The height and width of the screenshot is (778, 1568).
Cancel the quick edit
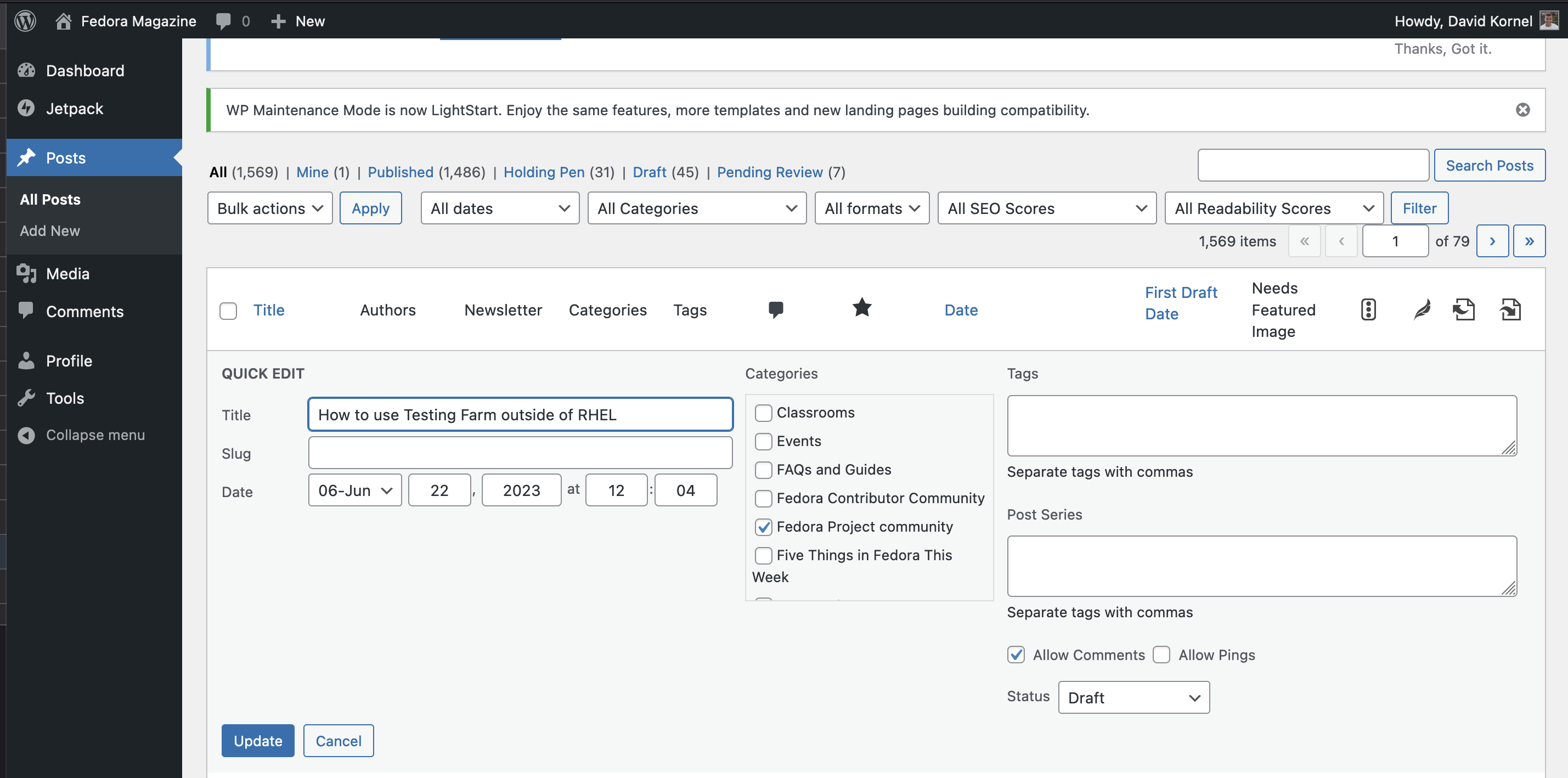pos(339,741)
